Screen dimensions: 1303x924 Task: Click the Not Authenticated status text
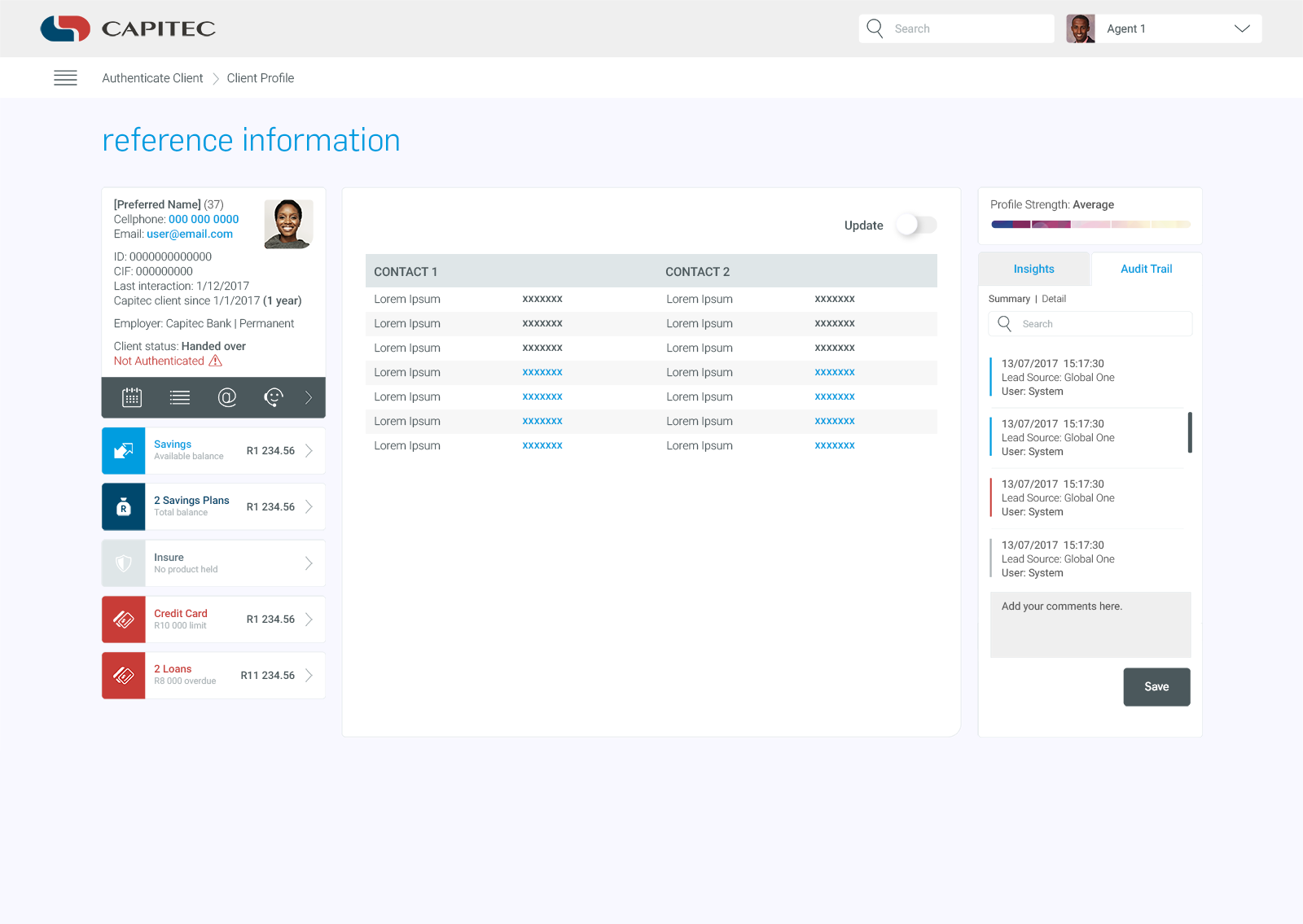pyautogui.click(x=159, y=361)
